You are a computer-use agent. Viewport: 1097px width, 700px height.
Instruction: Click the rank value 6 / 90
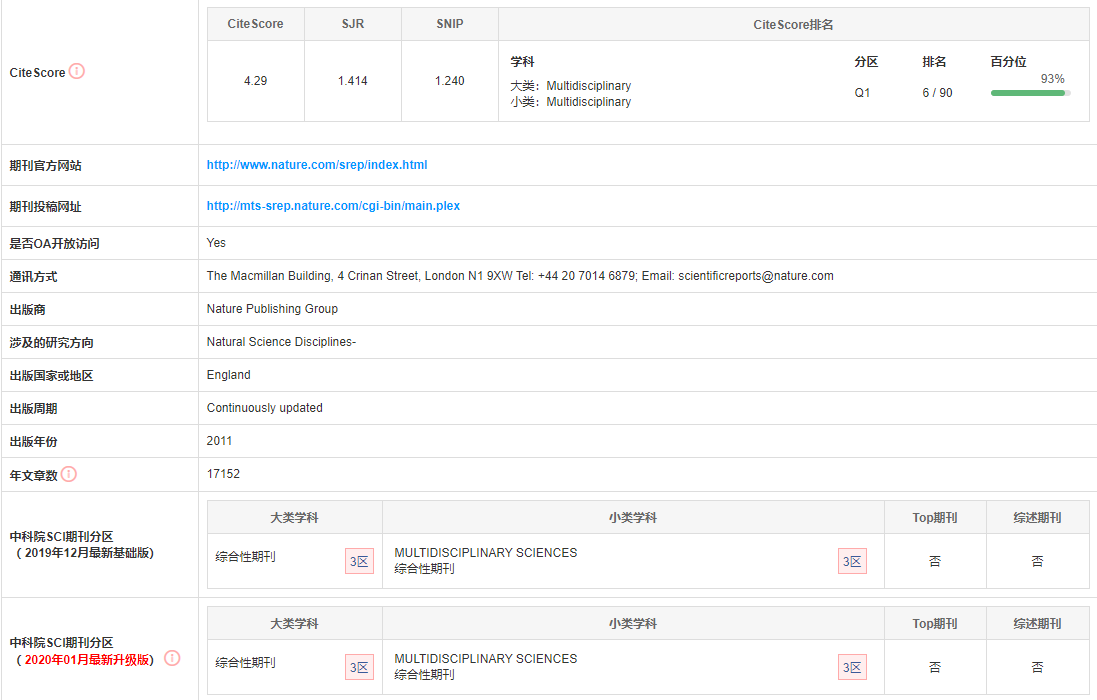[937, 93]
